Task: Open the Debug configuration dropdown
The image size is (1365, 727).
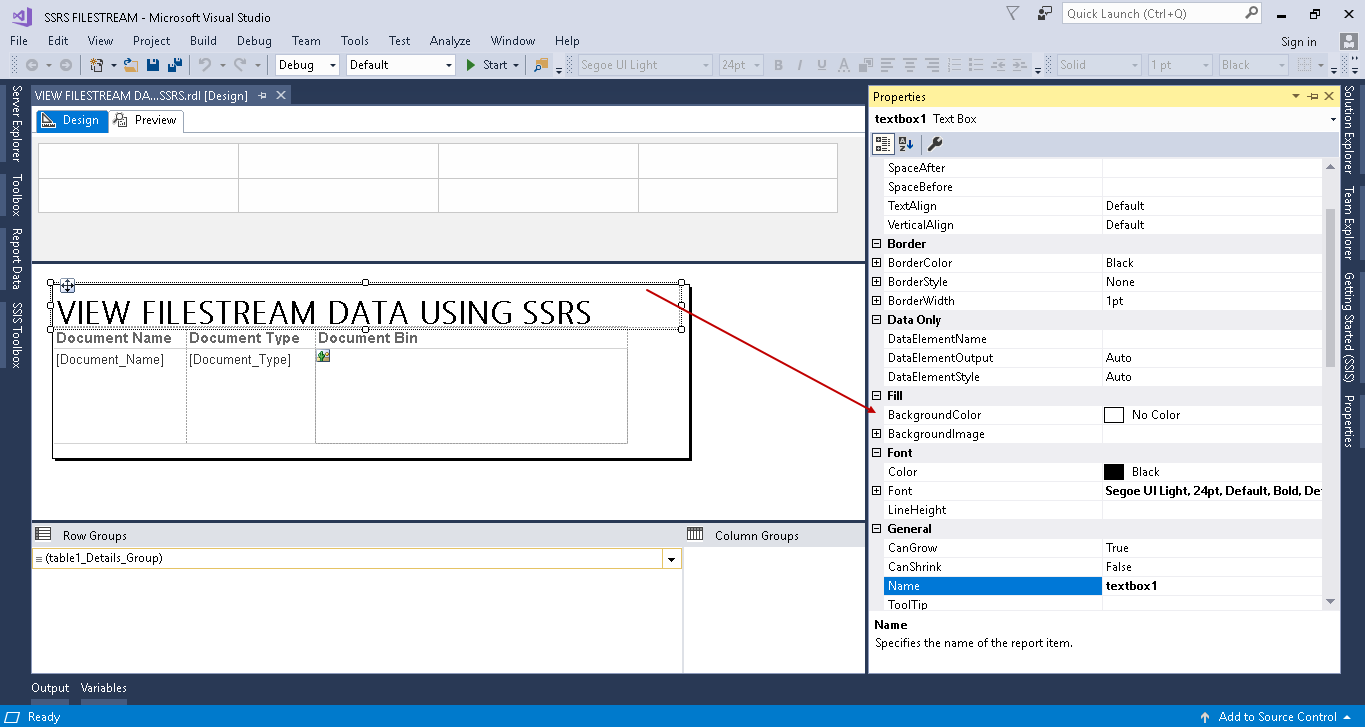Action: click(x=333, y=65)
